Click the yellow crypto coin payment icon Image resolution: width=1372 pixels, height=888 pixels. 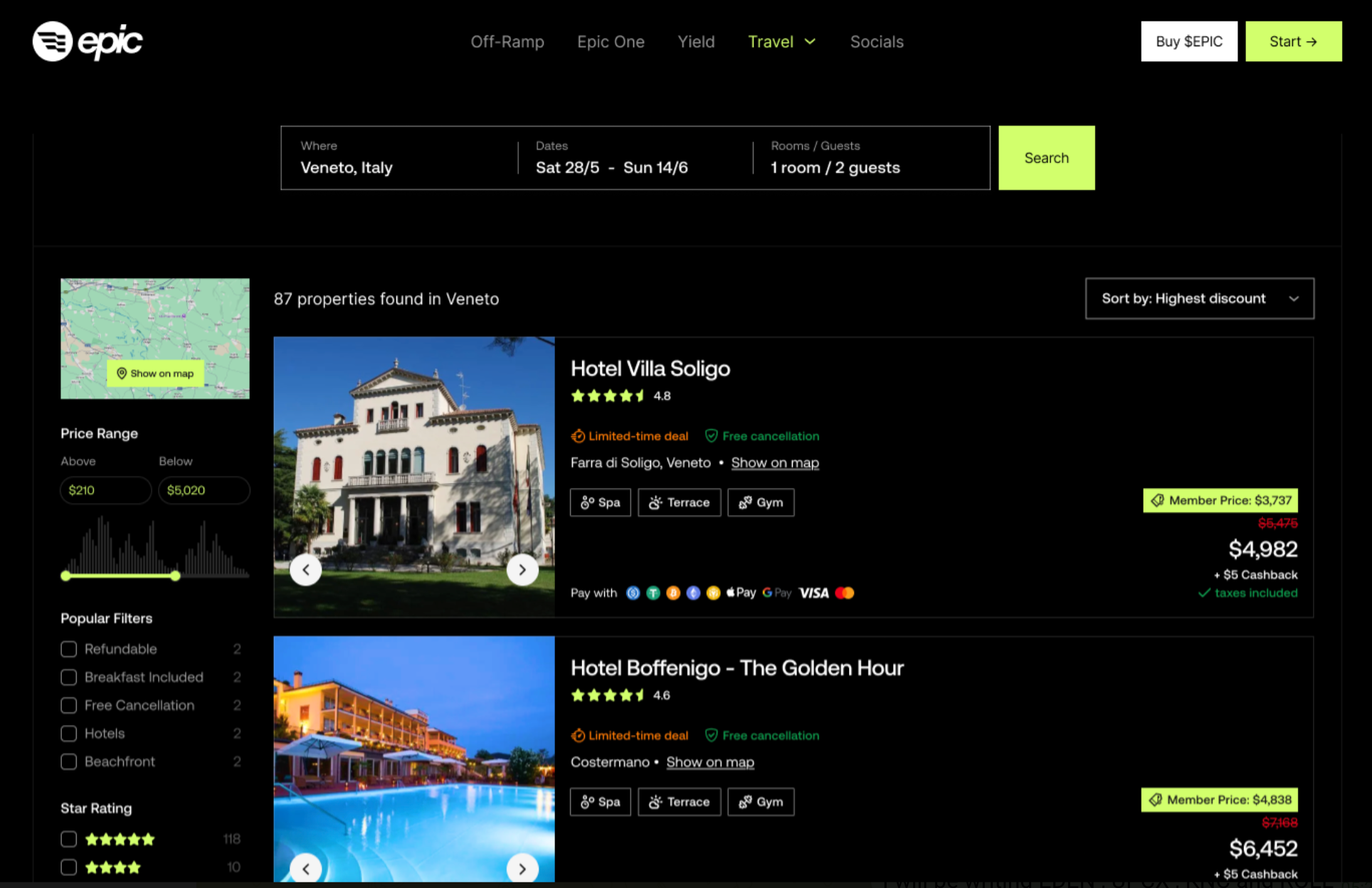(x=713, y=593)
